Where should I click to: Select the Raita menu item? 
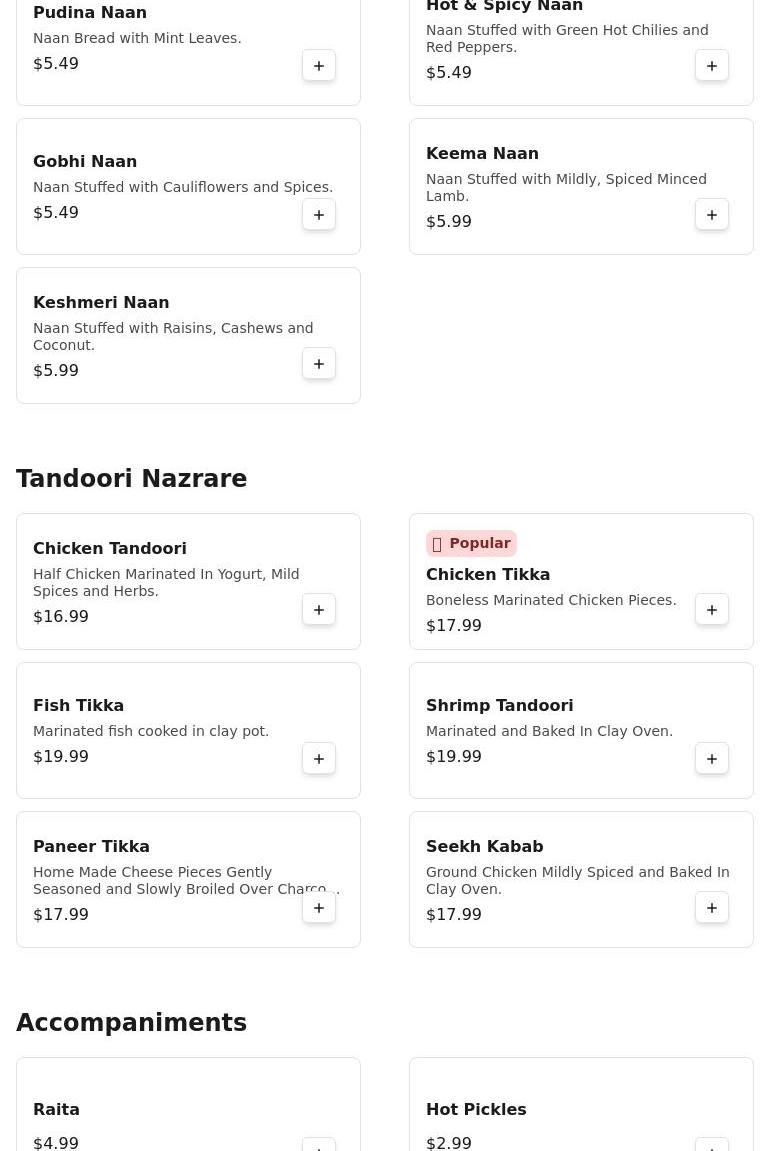click(56, 1109)
